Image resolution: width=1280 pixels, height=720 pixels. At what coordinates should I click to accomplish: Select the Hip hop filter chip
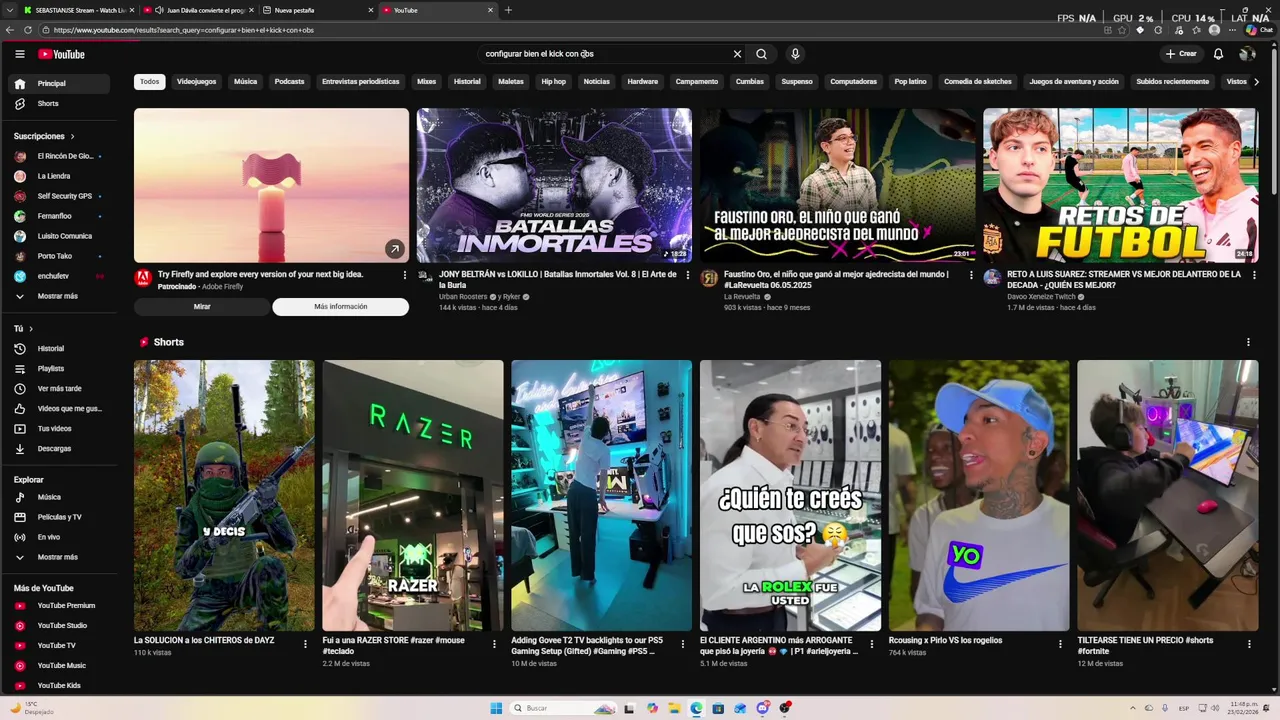click(553, 82)
